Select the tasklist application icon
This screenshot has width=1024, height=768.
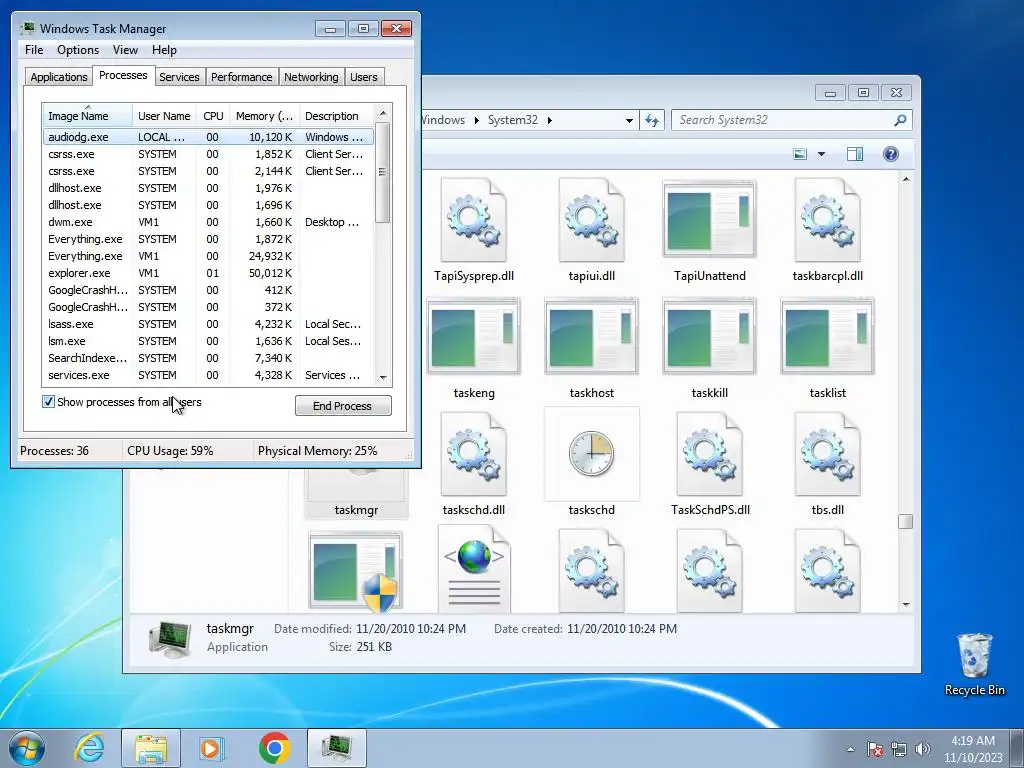[827, 336]
